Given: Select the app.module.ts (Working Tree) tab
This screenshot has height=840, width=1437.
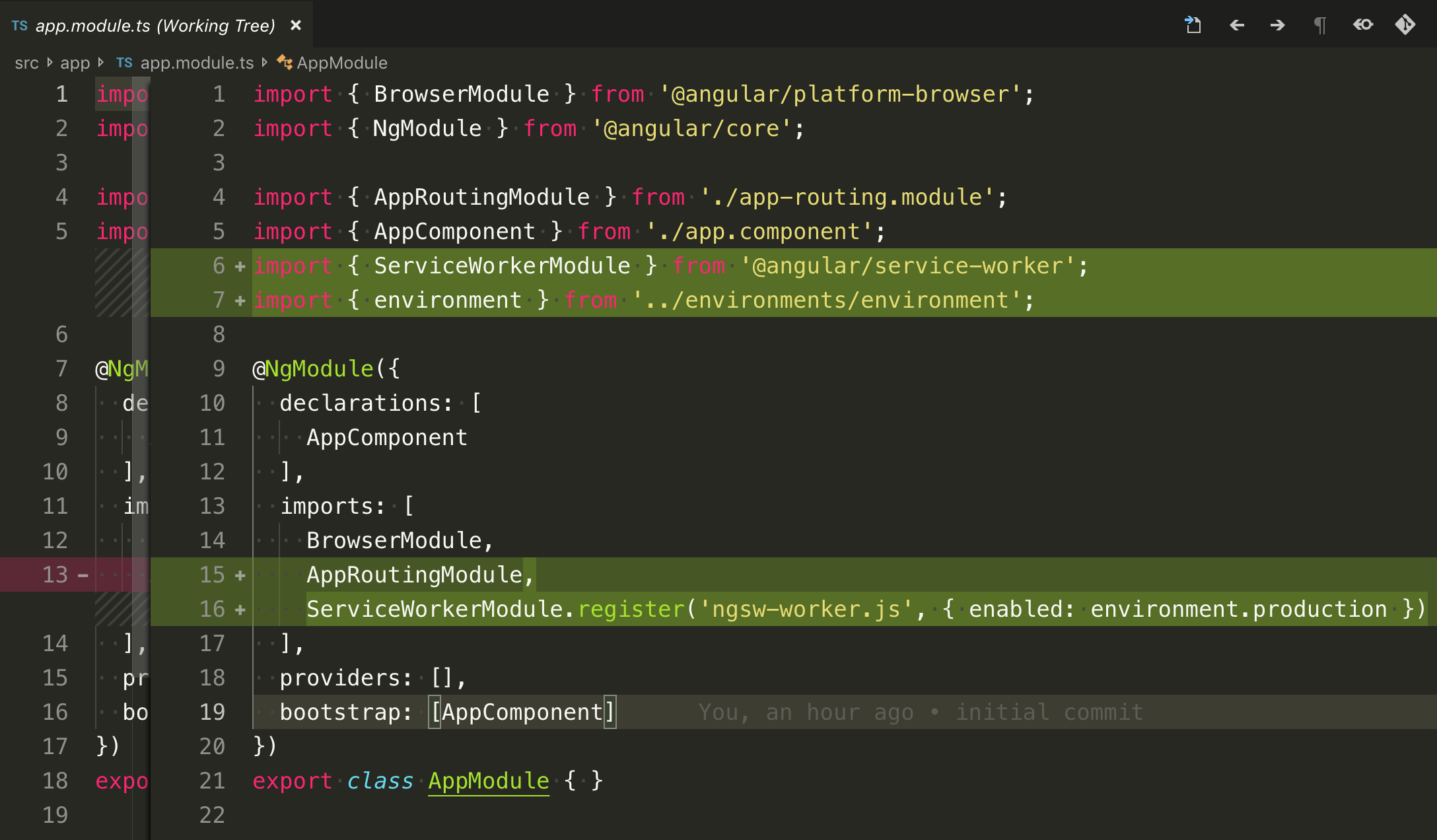Looking at the screenshot, I should (155, 25).
